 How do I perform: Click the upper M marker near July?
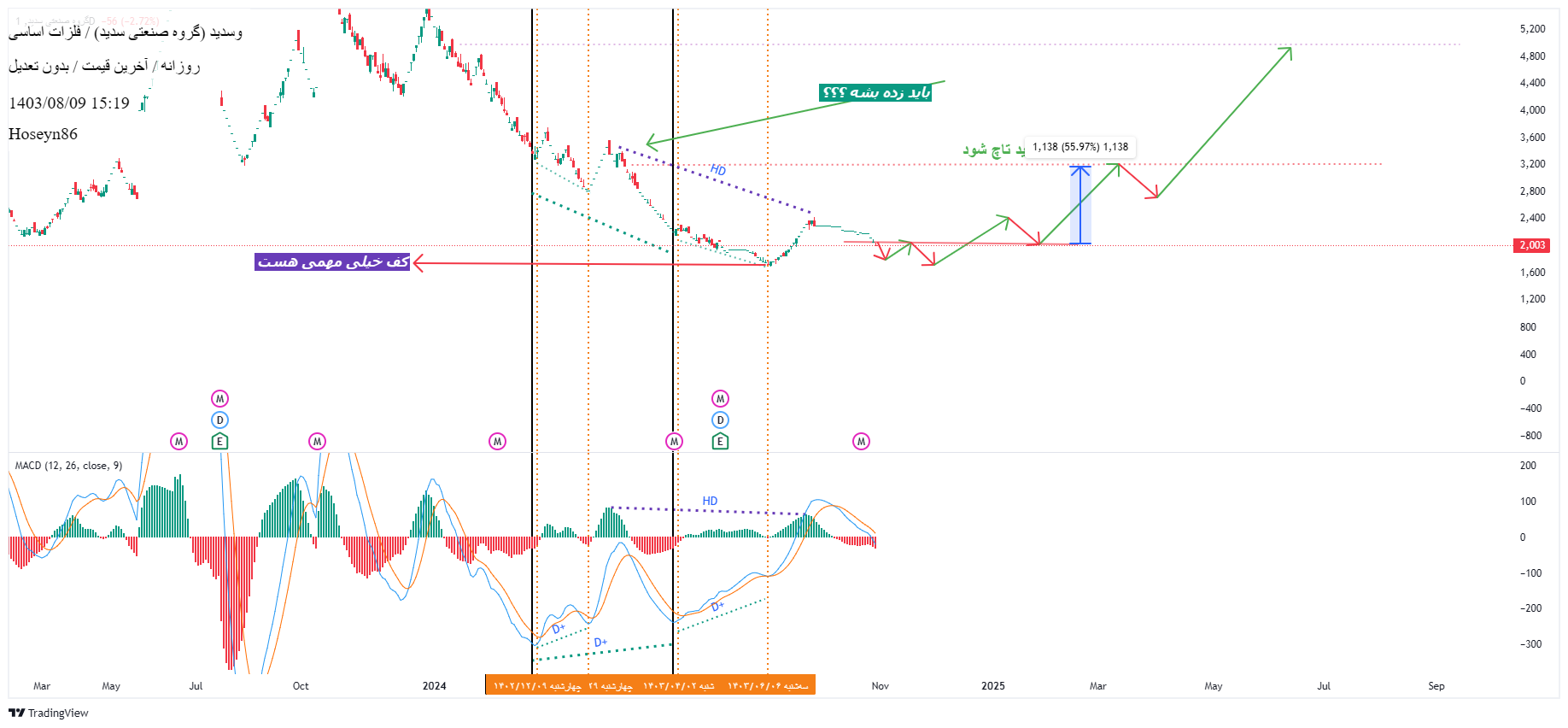pyautogui.click(x=220, y=399)
